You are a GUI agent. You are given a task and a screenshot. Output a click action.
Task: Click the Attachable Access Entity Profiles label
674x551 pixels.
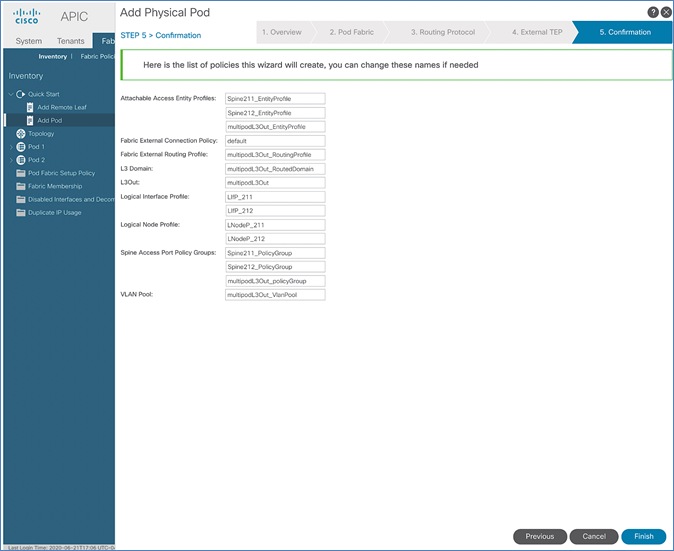click(168, 98)
